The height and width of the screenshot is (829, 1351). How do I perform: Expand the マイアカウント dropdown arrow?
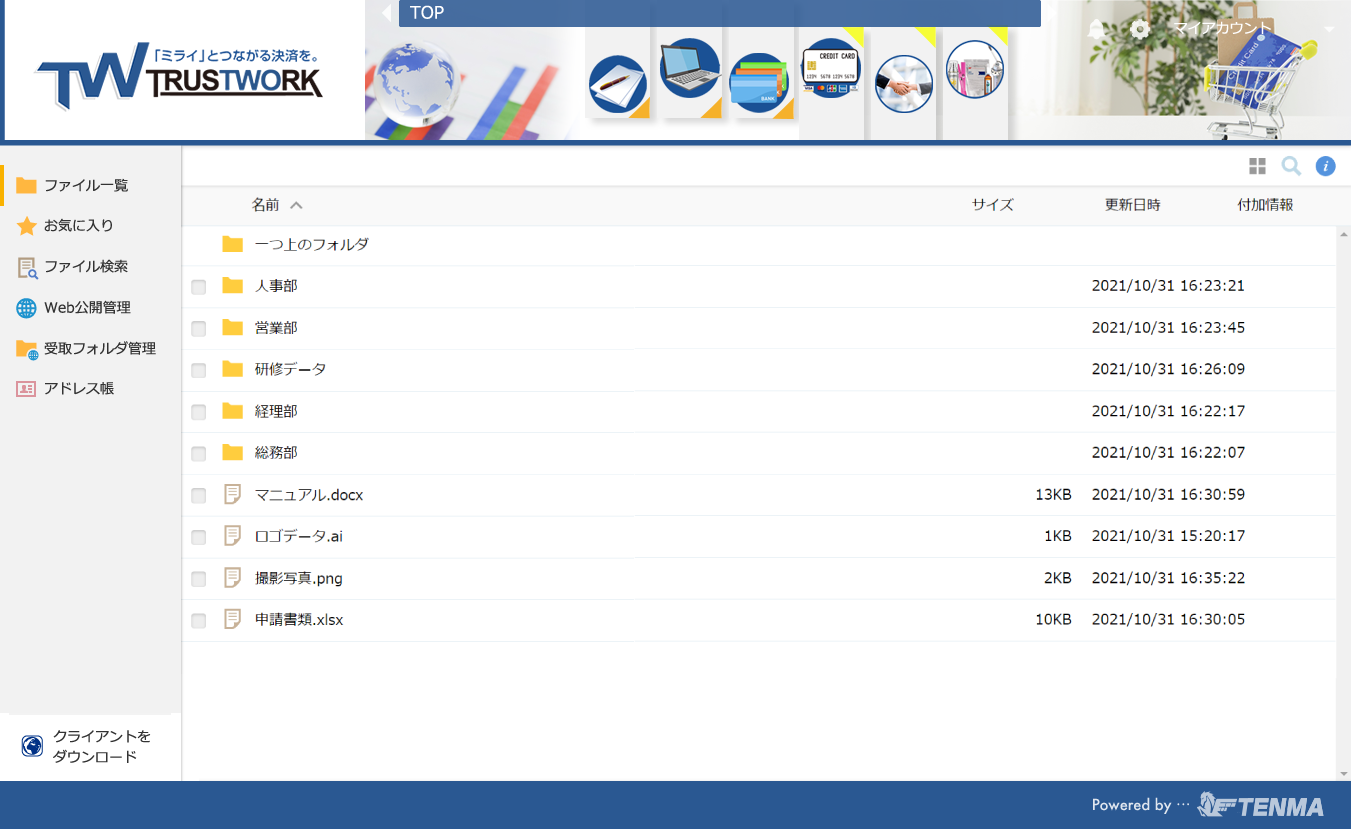(x=1329, y=29)
